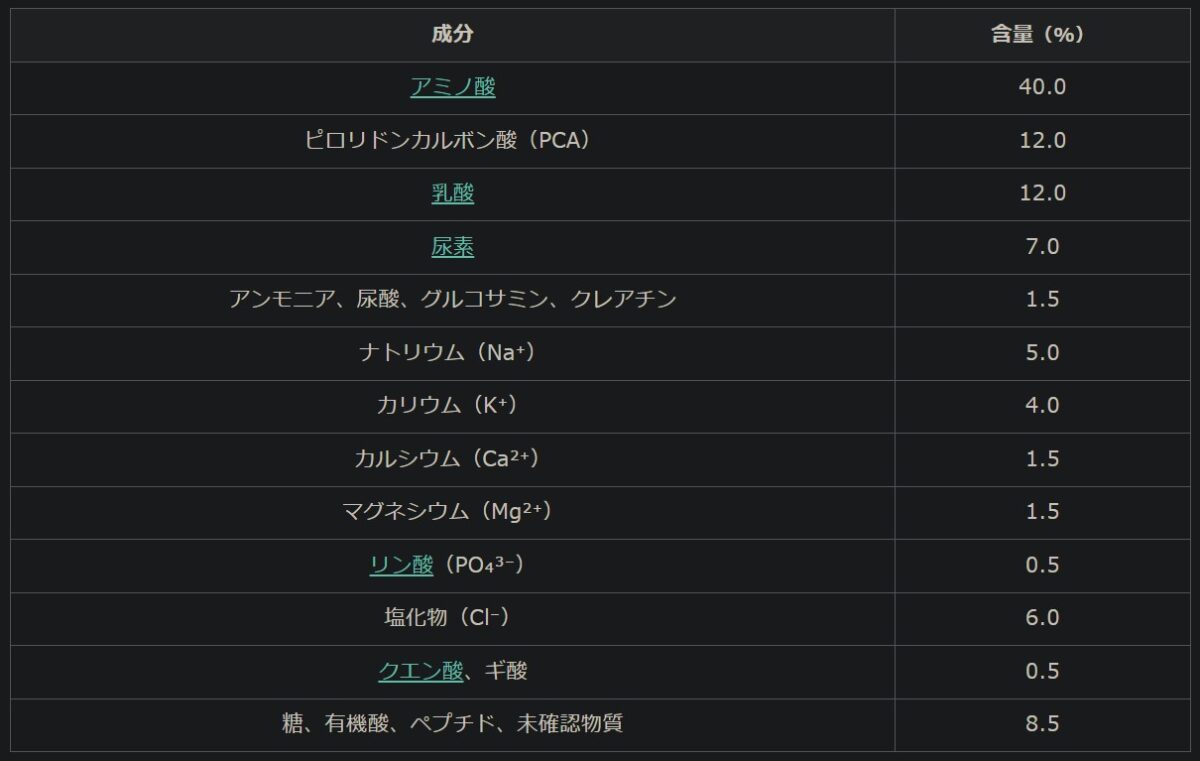
Task: Click the 乳酸 hyperlink
Action: tap(452, 193)
